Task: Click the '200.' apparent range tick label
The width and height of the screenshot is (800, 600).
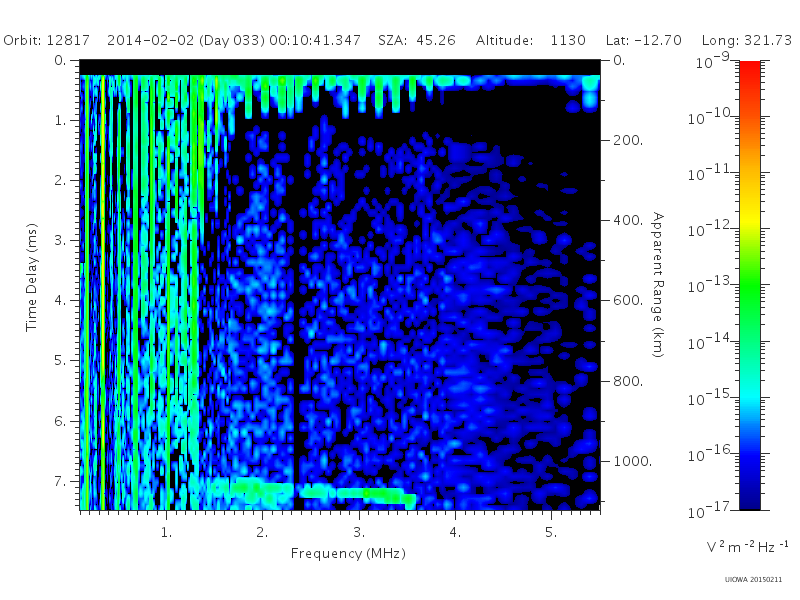Action: pyautogui.click(x=628, y=140)
